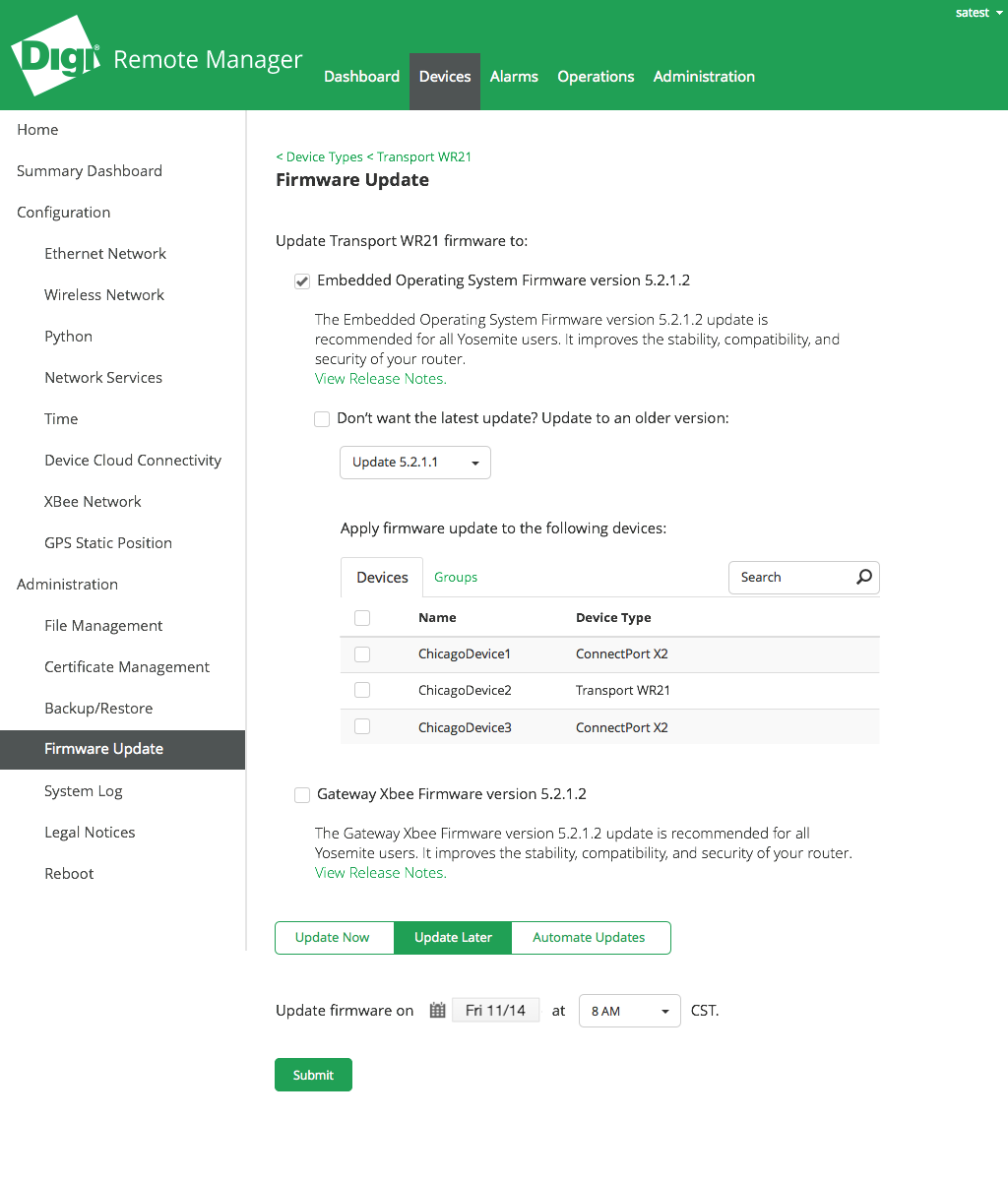Click the Device Type column header
This screenshot has width=1008, height=1181.
click(x=613, y=618)
